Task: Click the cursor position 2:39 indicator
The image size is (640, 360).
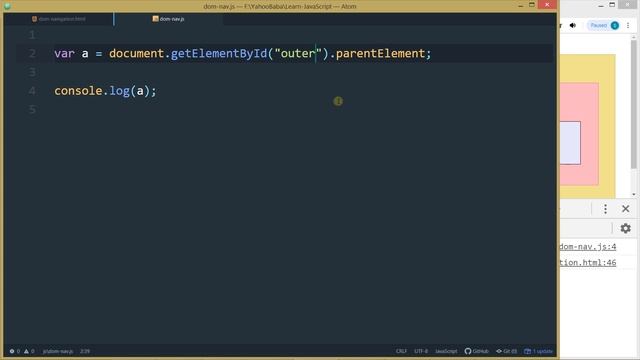Action: (85, 351)
